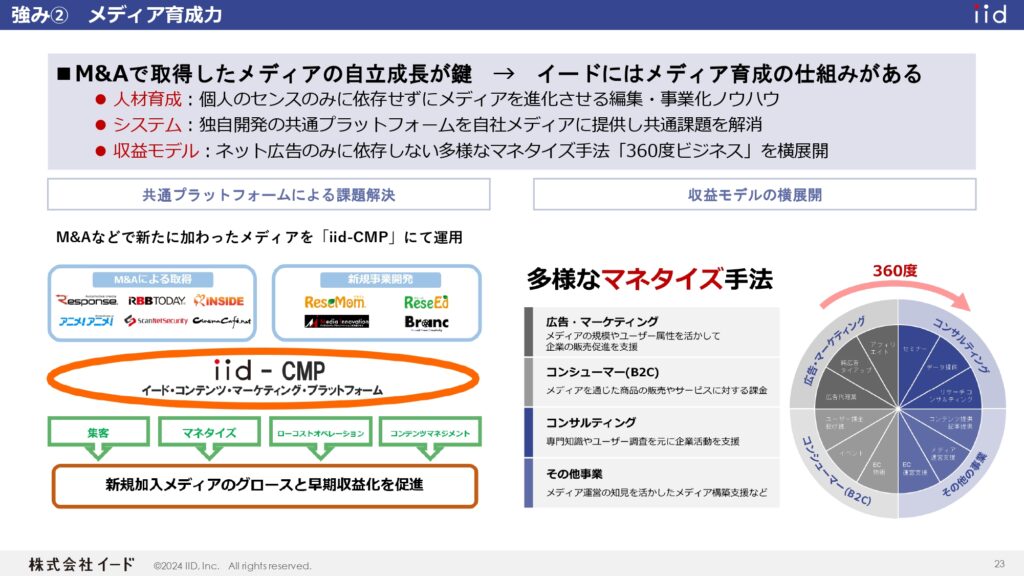Click the iid logo in the header

(991, 14)
